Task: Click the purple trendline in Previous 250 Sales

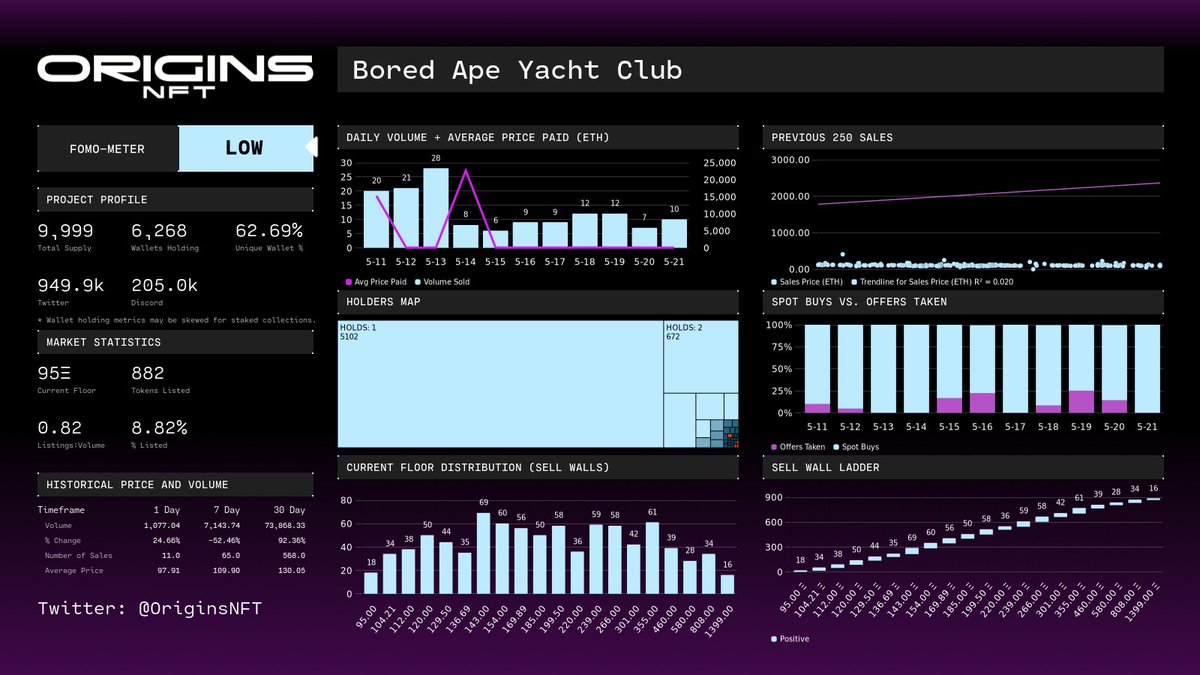Action: [x=988, y=193]
